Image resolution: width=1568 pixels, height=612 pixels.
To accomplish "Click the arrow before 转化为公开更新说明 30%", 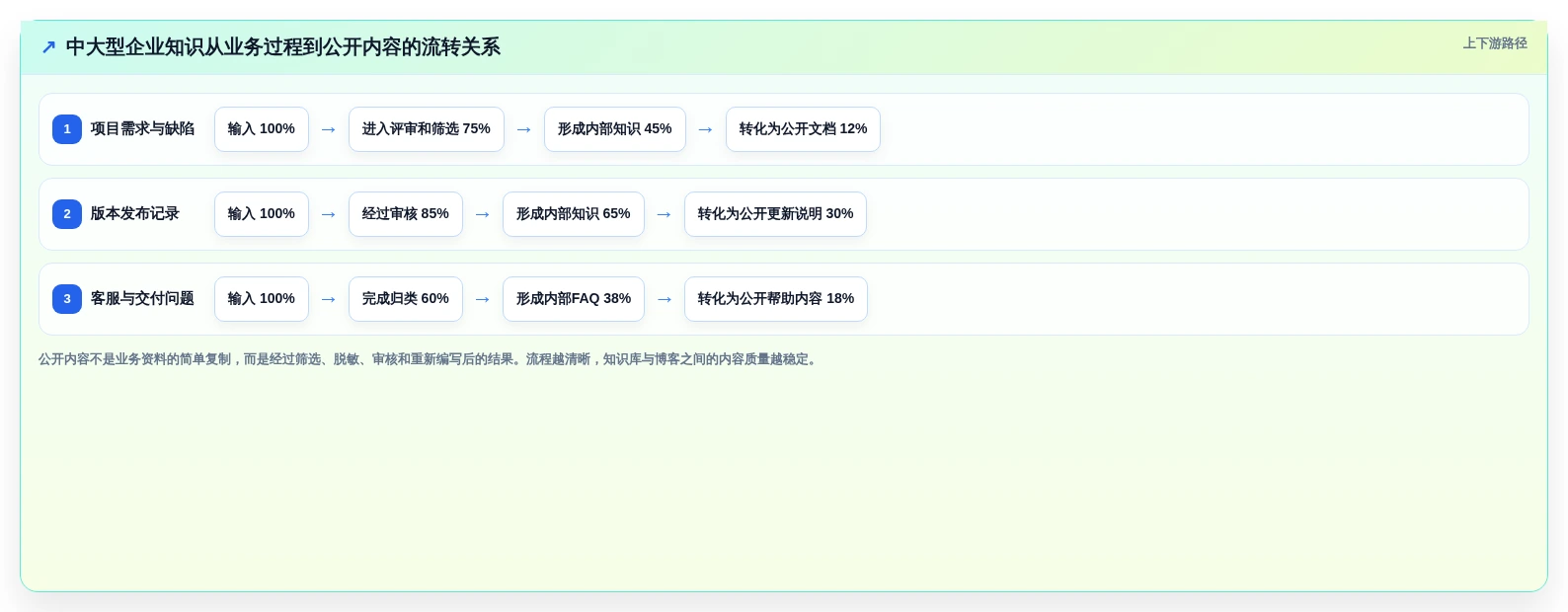I will [x=665, y=214].
